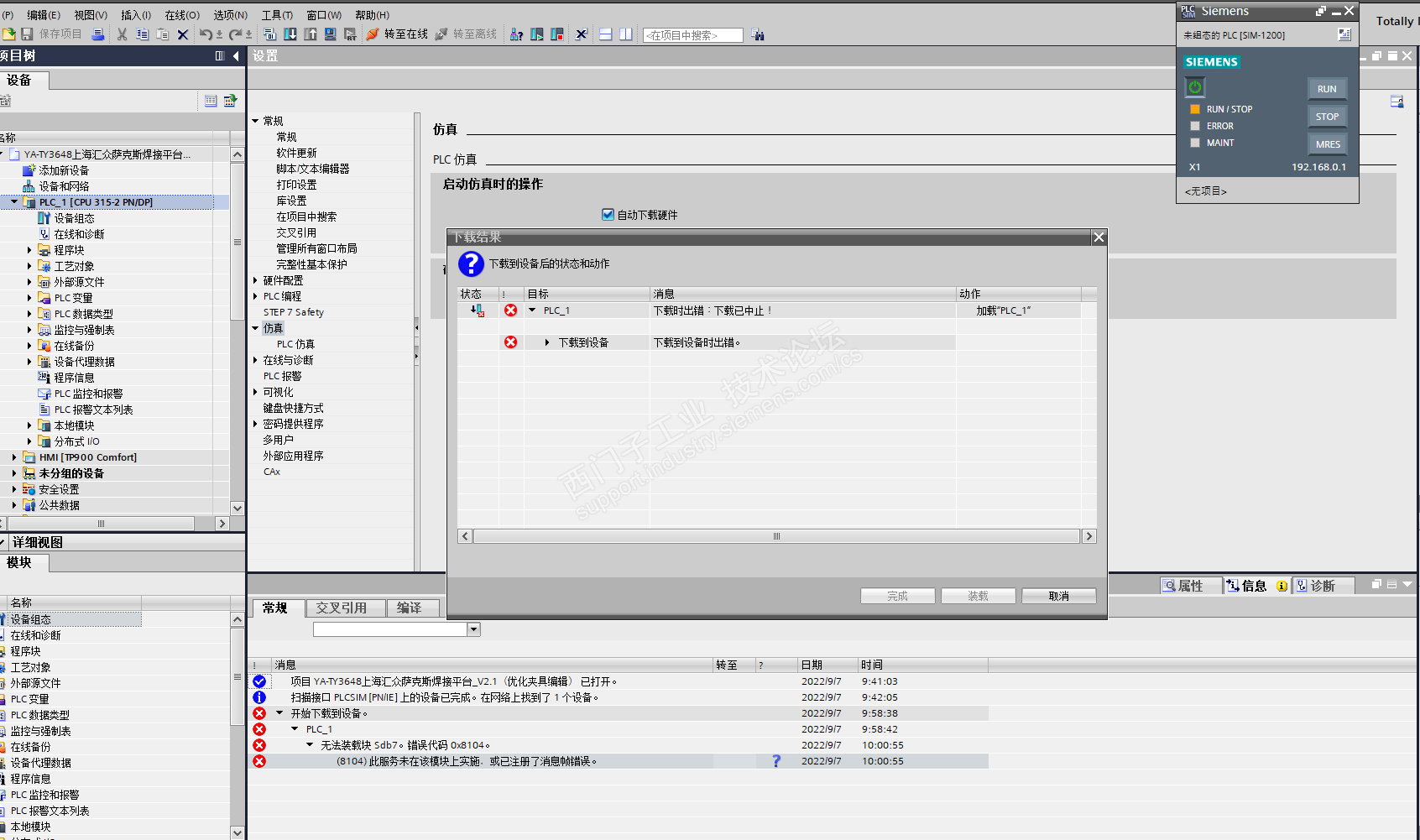Screen dimensions: 1420x840
Task: Collapse the PLC_1 [CPU 315-2 PN/DP] node
Action: coord(14,202)
